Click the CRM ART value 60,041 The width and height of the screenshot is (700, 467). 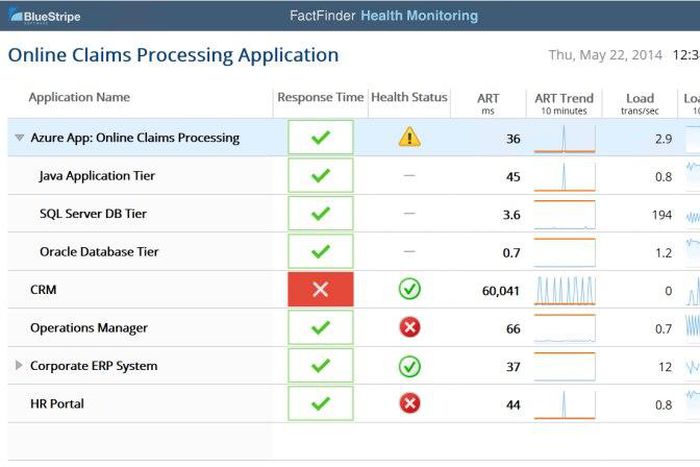pyautogui.click(x=501, y=291)
